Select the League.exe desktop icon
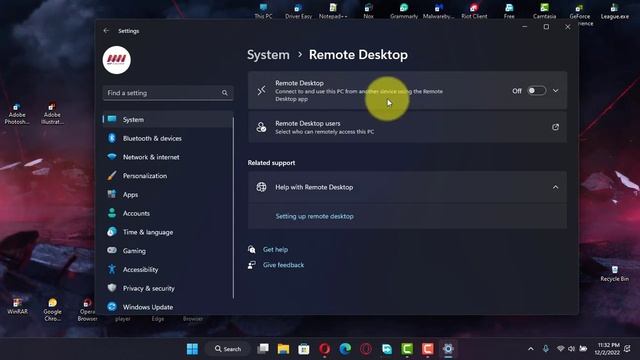 coord(615,11)
